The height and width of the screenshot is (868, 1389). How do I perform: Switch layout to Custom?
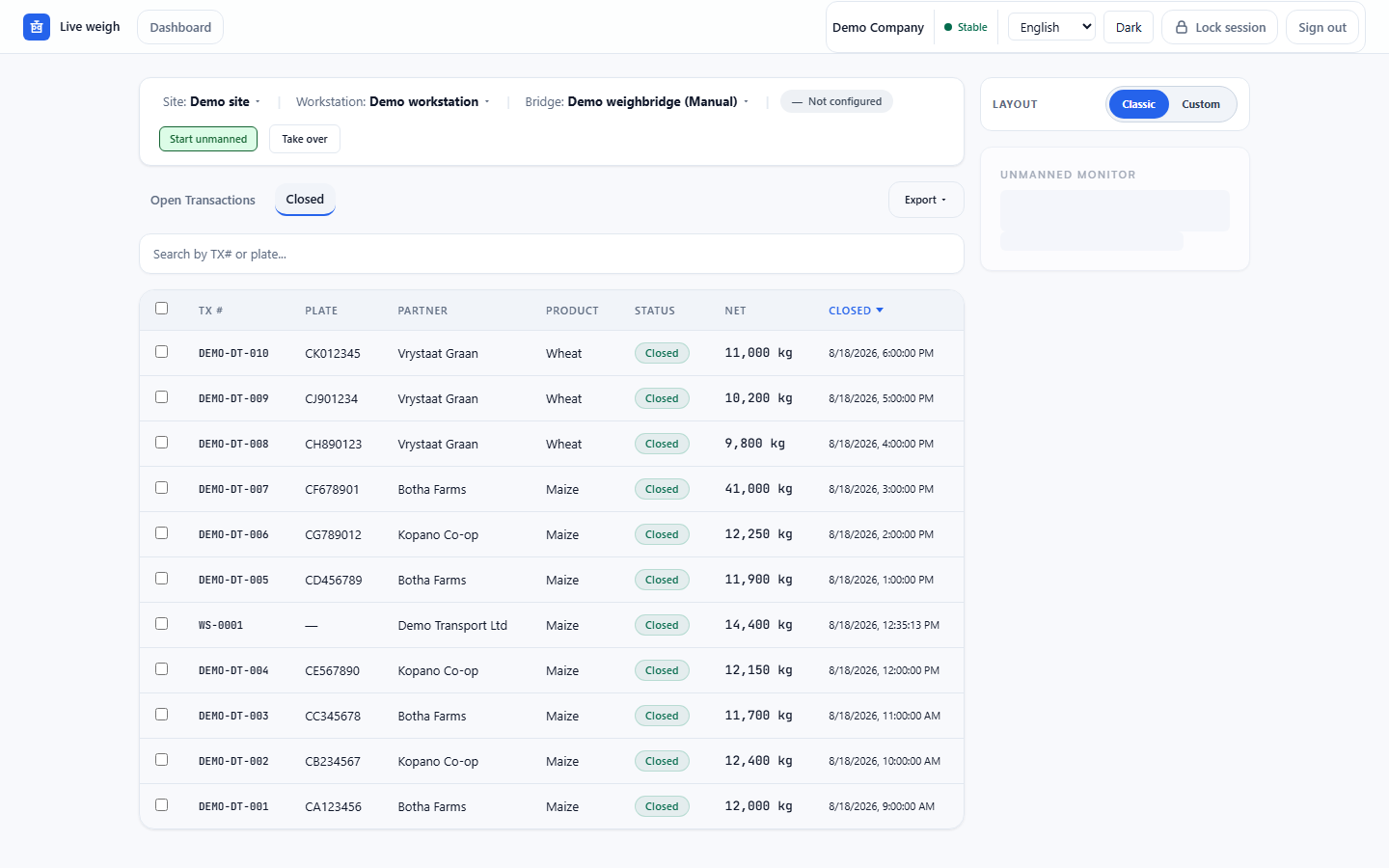click(1201, 104)
